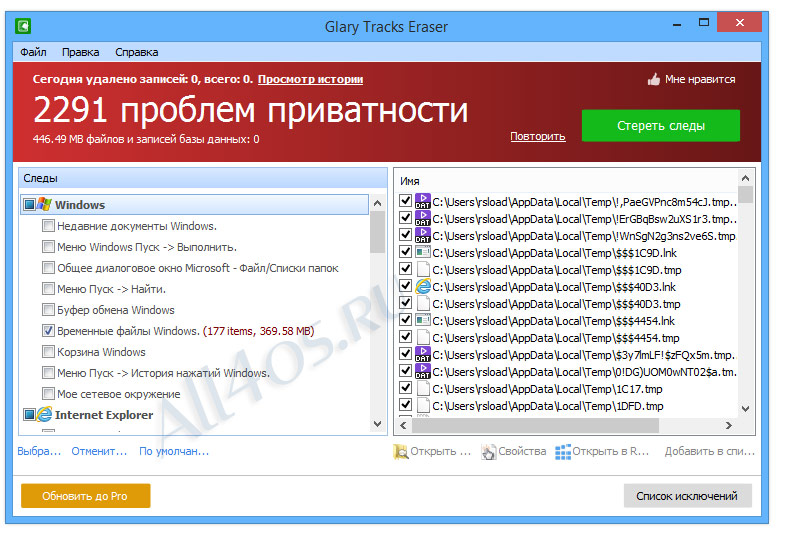This screenshot has width=799, height=549.
Task: Click tree panel scroll-down arrow
Action: pos(378,424)
